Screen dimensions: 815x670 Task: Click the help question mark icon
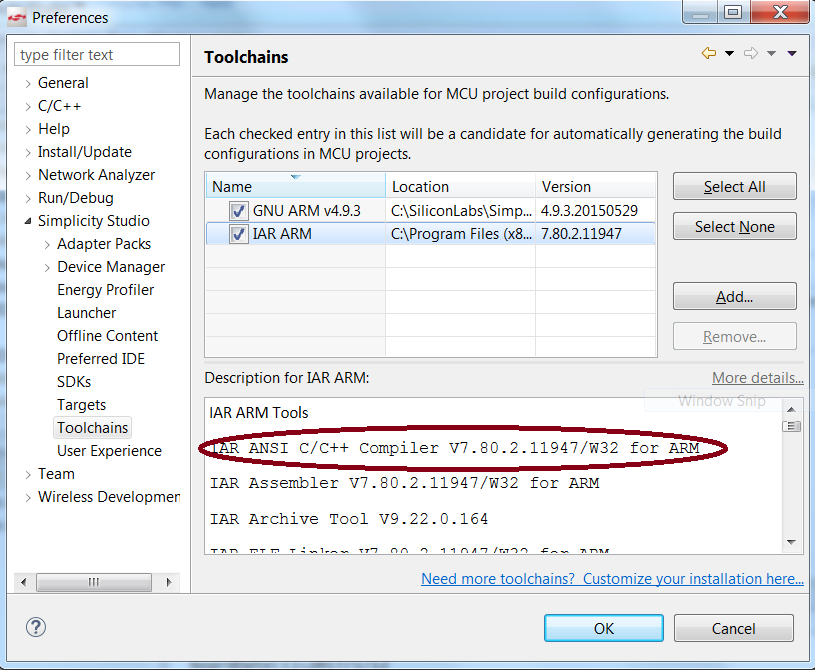(38, 627)
